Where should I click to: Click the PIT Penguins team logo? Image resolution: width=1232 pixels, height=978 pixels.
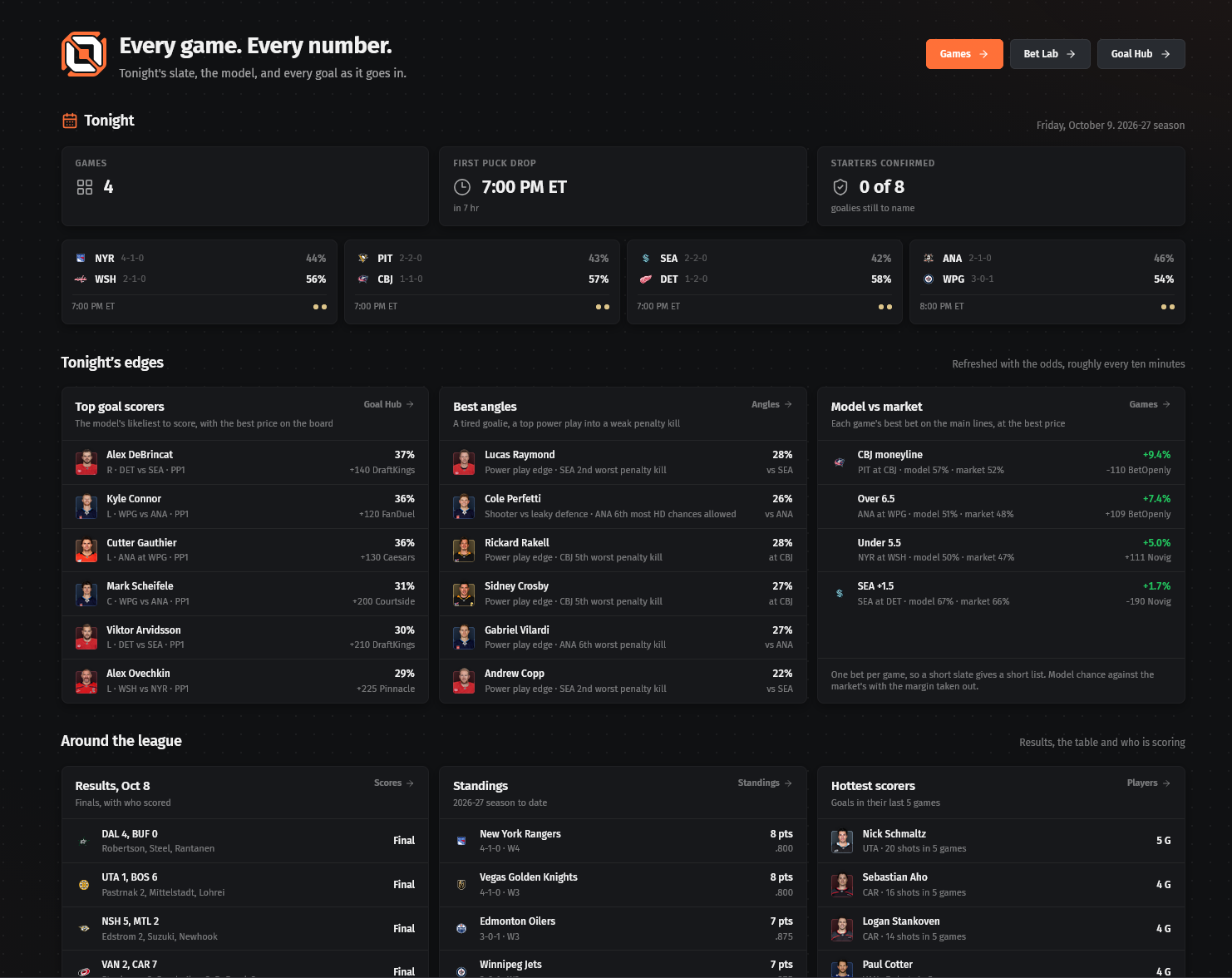point(363,259)
